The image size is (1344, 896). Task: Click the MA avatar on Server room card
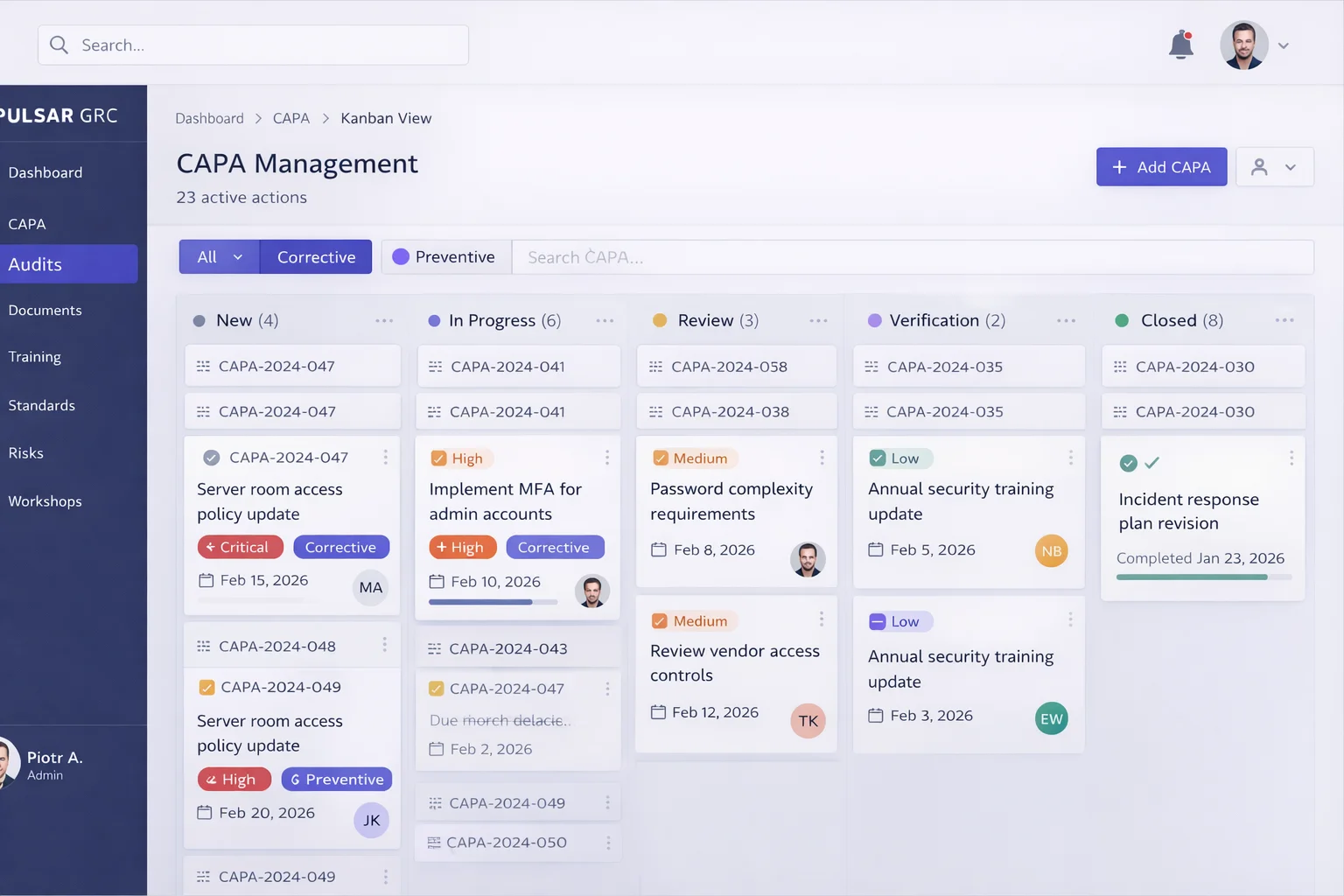click(x=370, y=587)
